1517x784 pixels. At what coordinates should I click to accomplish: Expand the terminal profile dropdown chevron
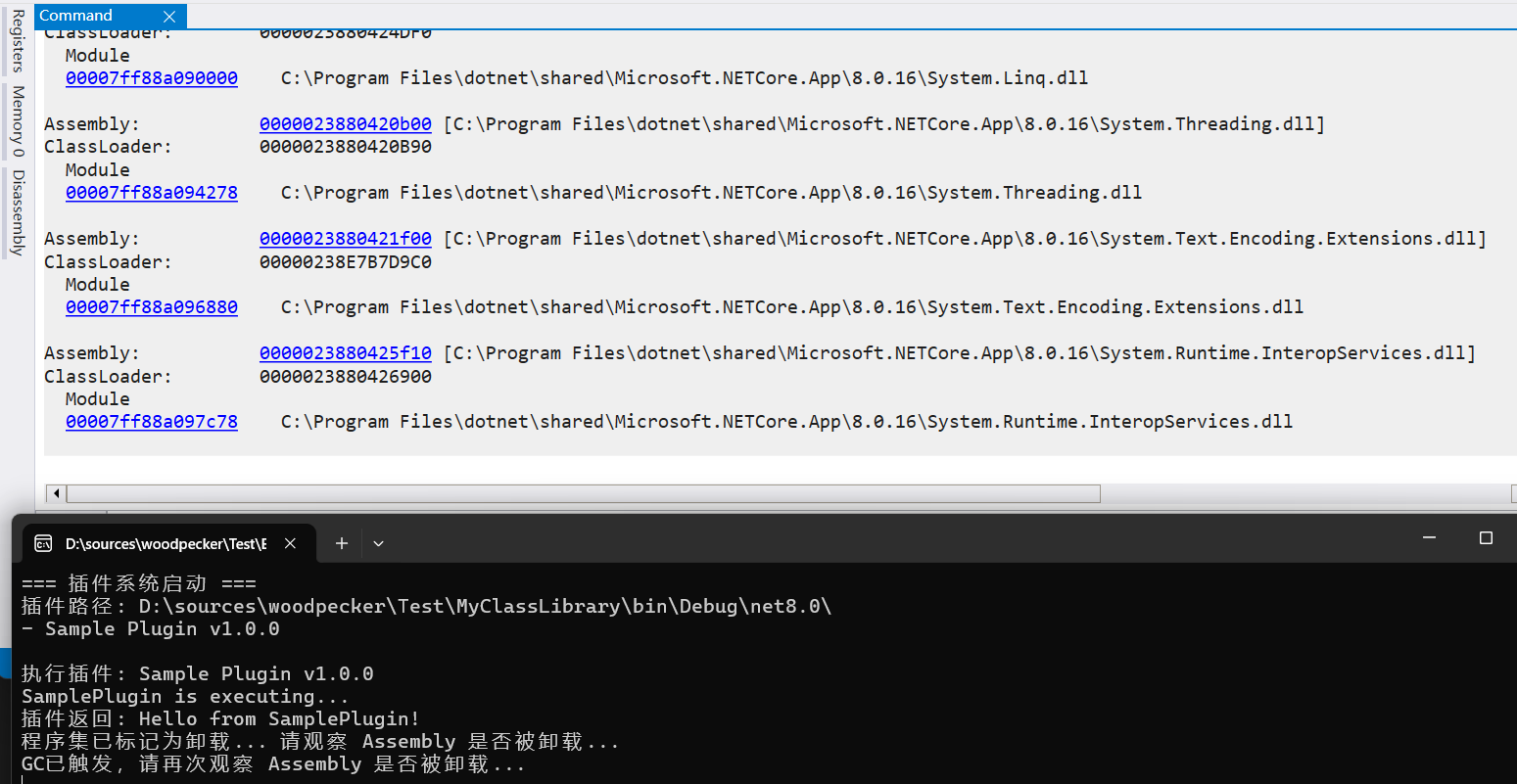[378, 543]
